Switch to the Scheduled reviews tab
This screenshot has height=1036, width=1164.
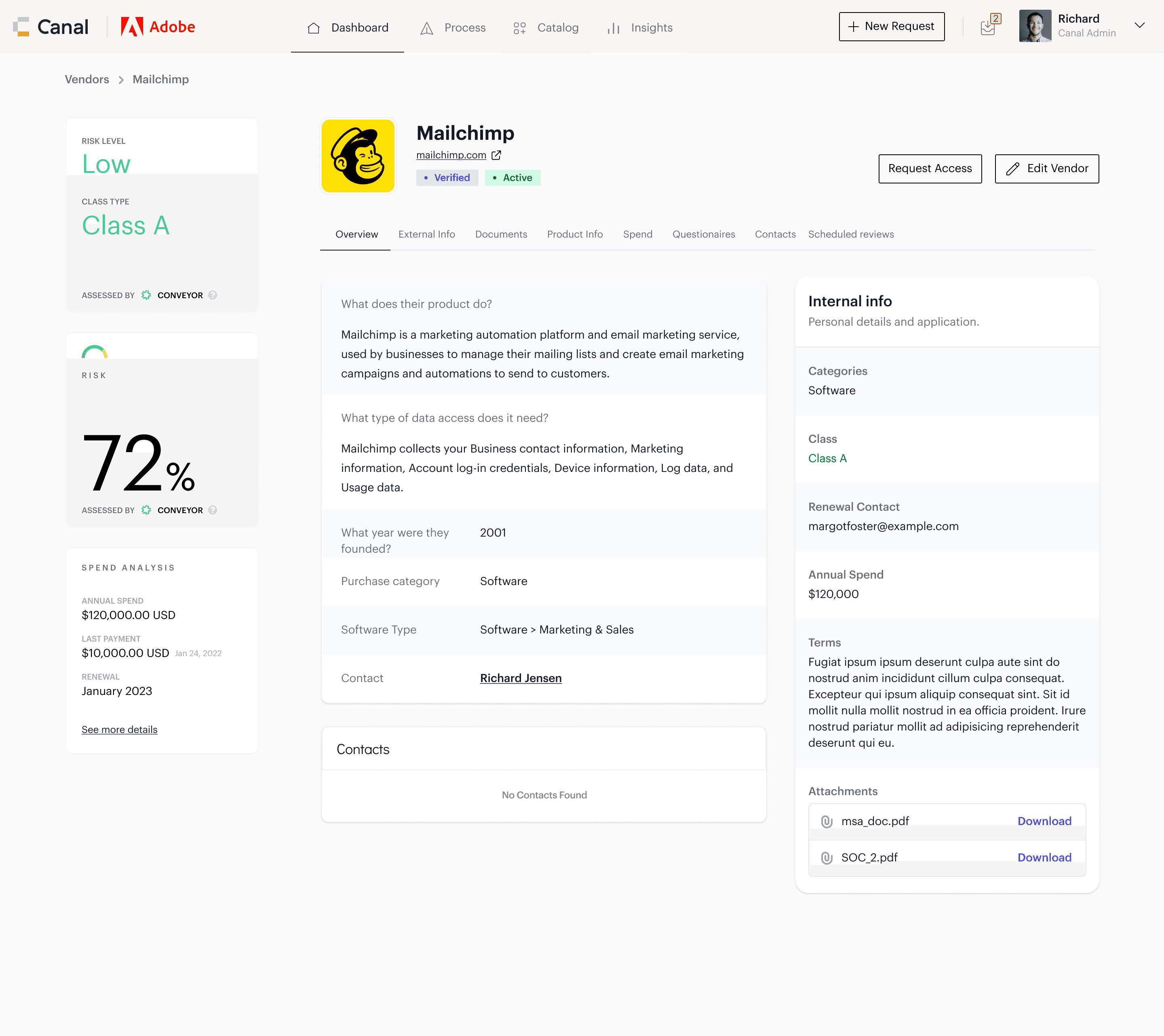851,234
